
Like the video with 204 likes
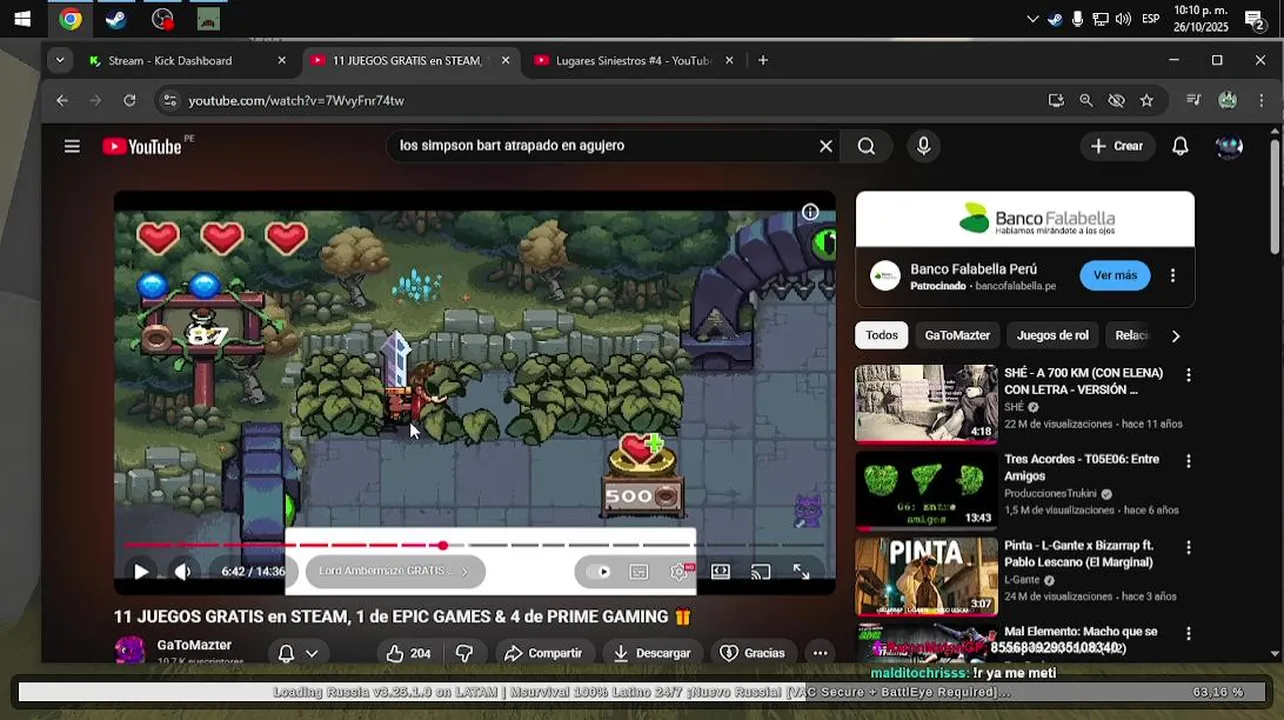tap(409, 653)
